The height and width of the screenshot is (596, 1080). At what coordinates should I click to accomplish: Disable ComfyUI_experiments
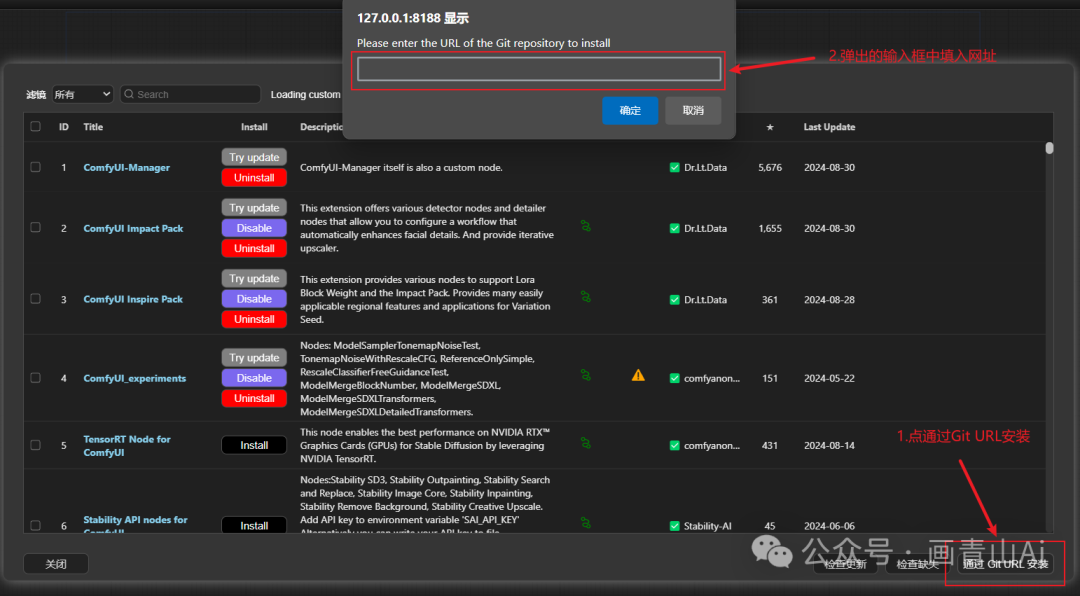254,378
